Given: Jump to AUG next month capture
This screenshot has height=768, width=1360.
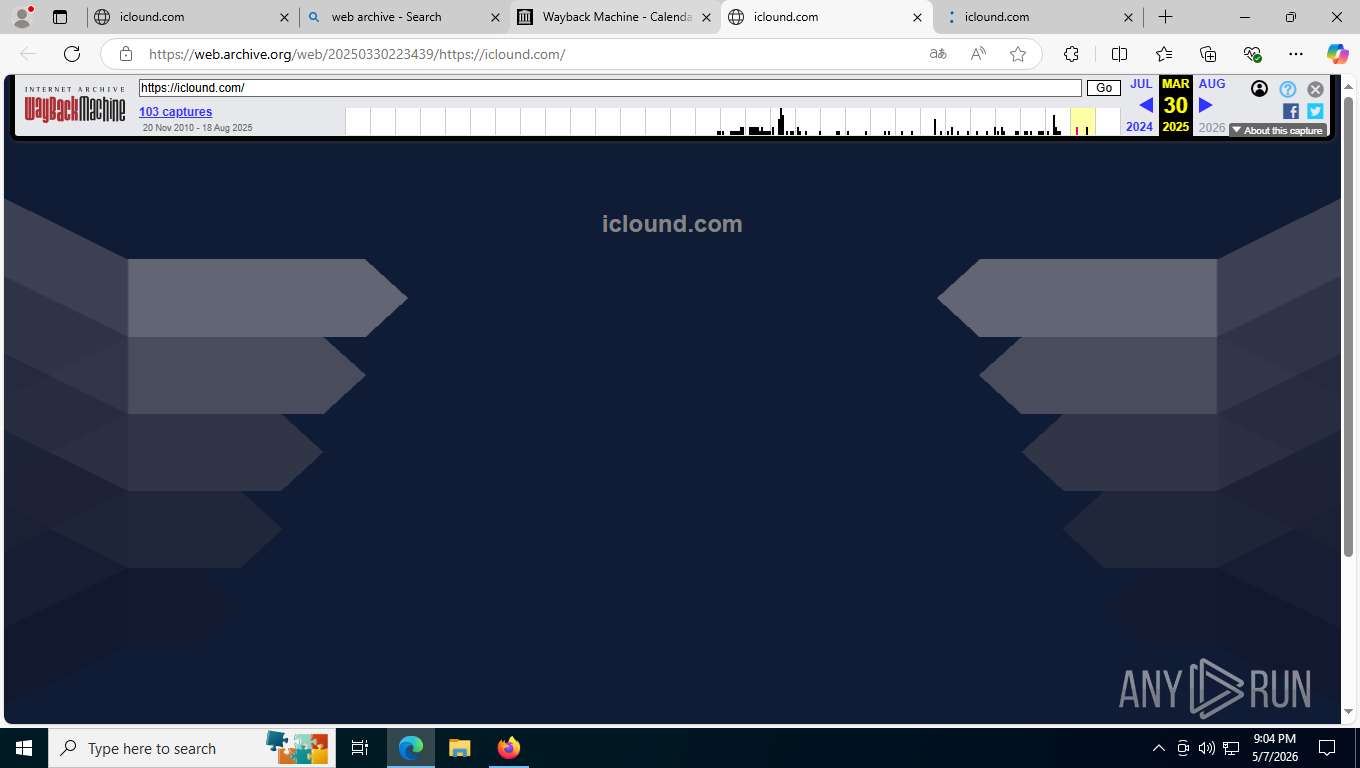Looking at the screenshot, I should (x=1212, y=84).
